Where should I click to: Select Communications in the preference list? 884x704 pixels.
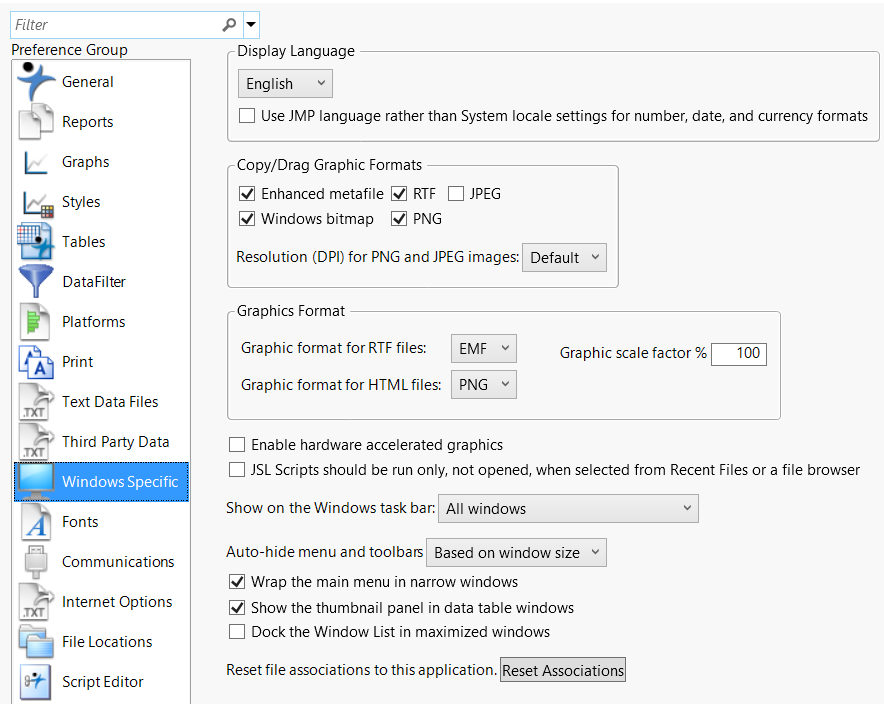pos(117,562)
